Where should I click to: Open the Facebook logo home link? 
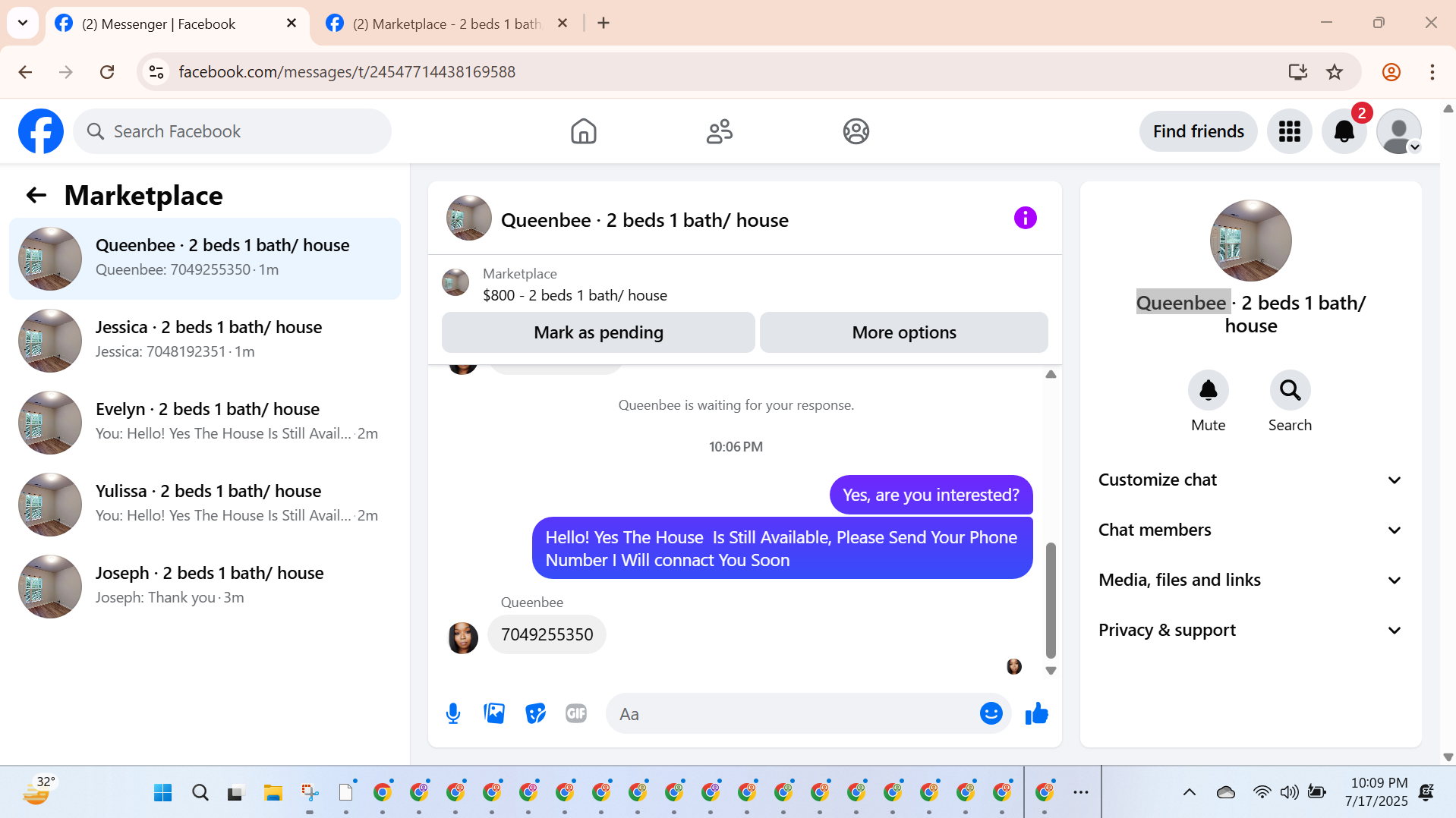point(41,131)
